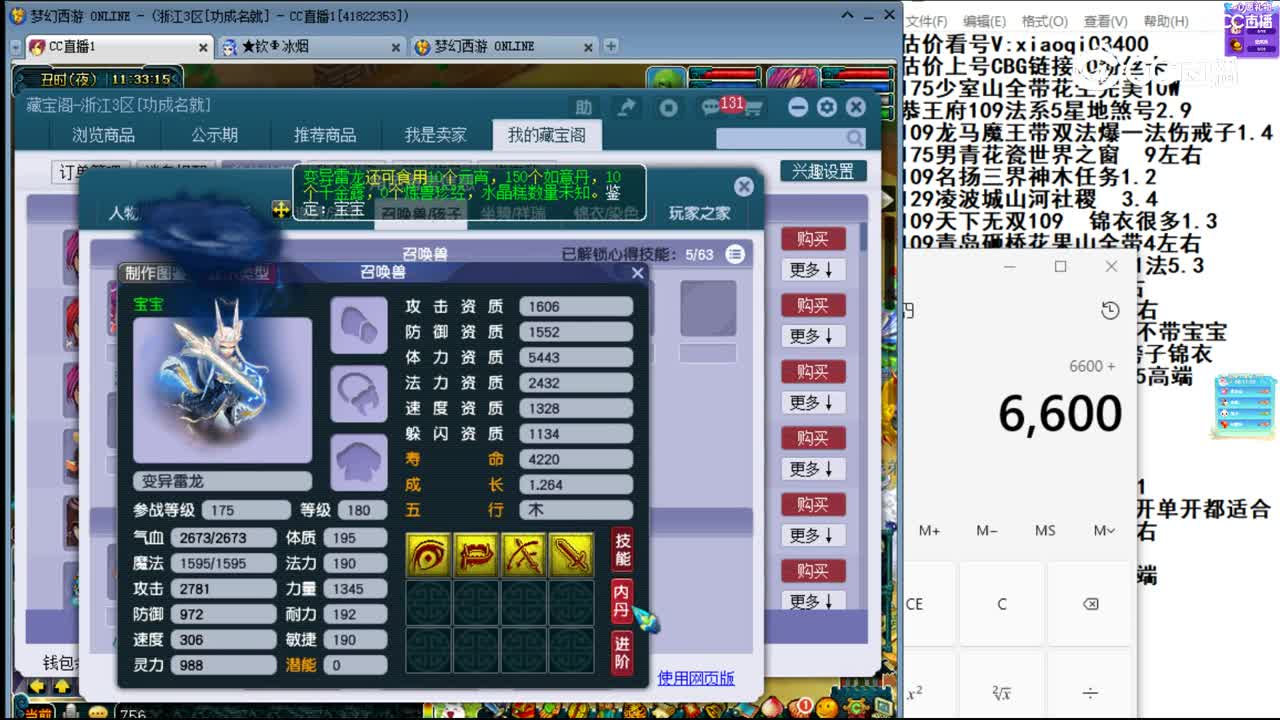
Task: Click the yellow move-cross icon
Action: click(281, 210)
